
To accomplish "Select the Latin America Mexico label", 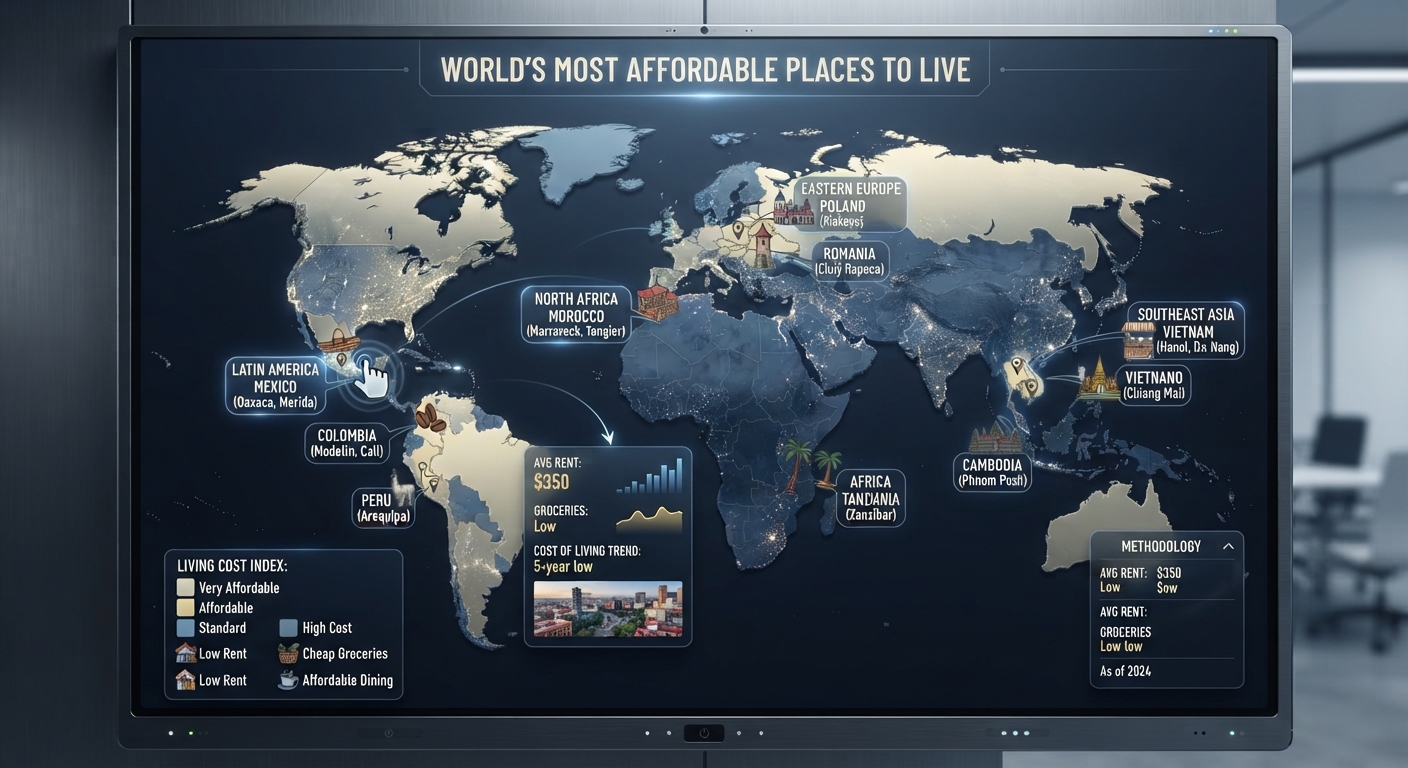I will tap(275, 386).
